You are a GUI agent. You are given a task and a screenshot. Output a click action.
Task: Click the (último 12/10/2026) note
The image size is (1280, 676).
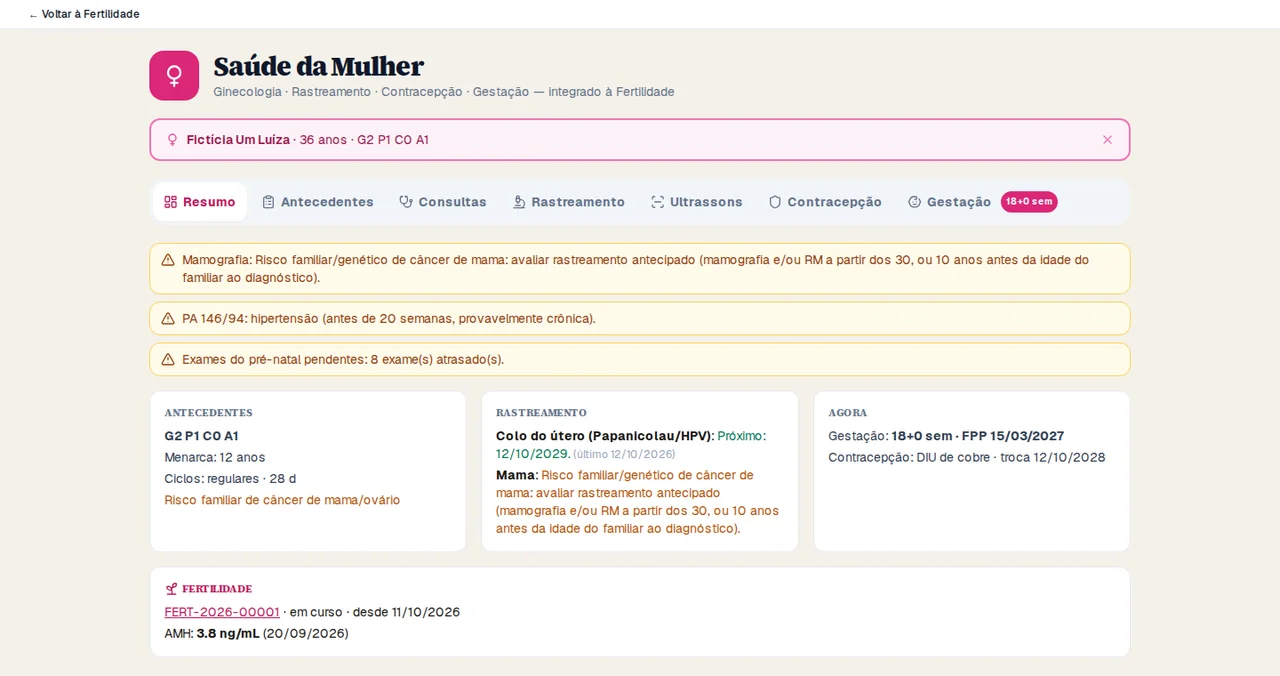pos(624,454)
